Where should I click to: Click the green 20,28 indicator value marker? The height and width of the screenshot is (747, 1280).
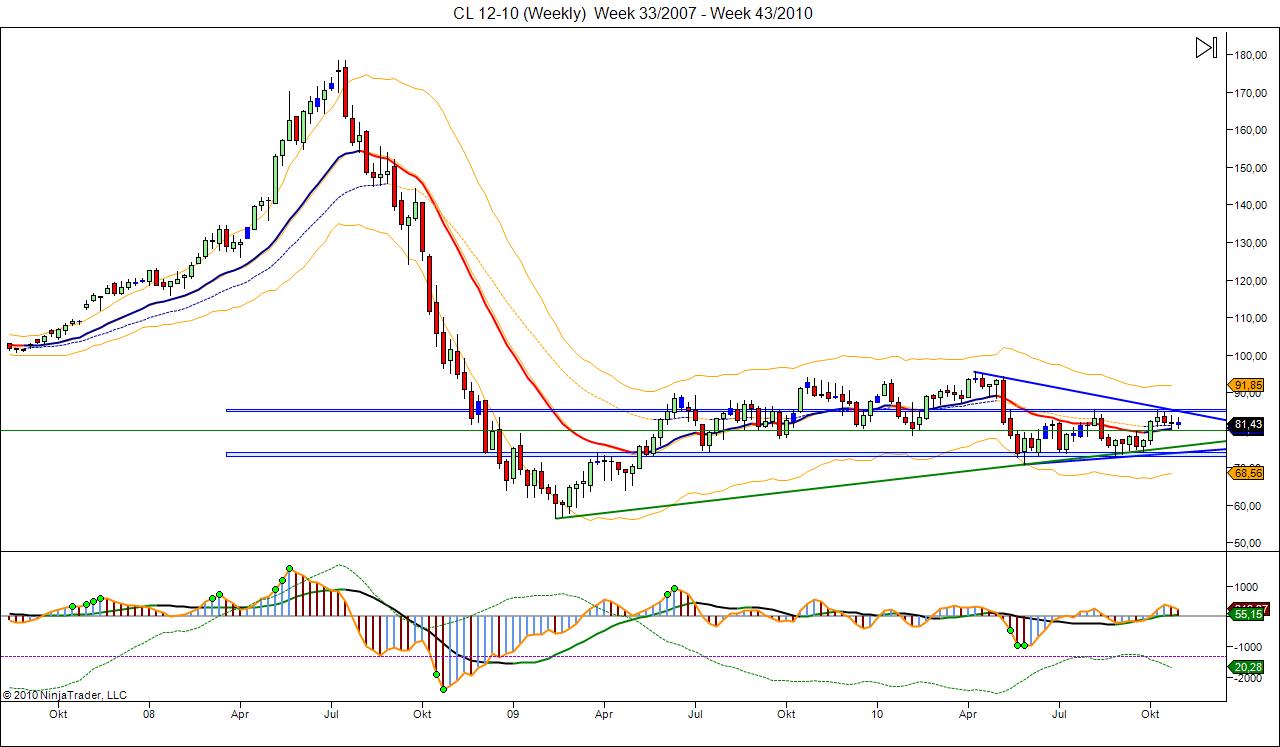click(1248, 668)
